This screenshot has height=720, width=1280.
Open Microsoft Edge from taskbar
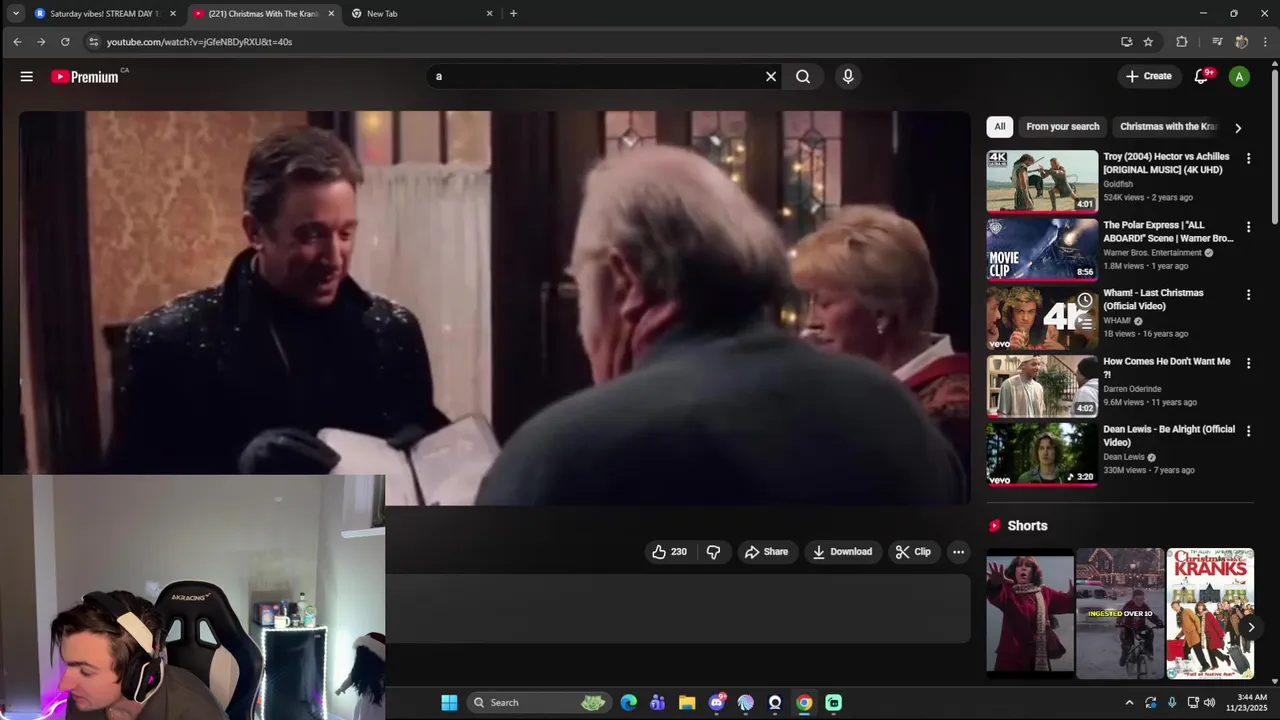(x=628, y=703)
